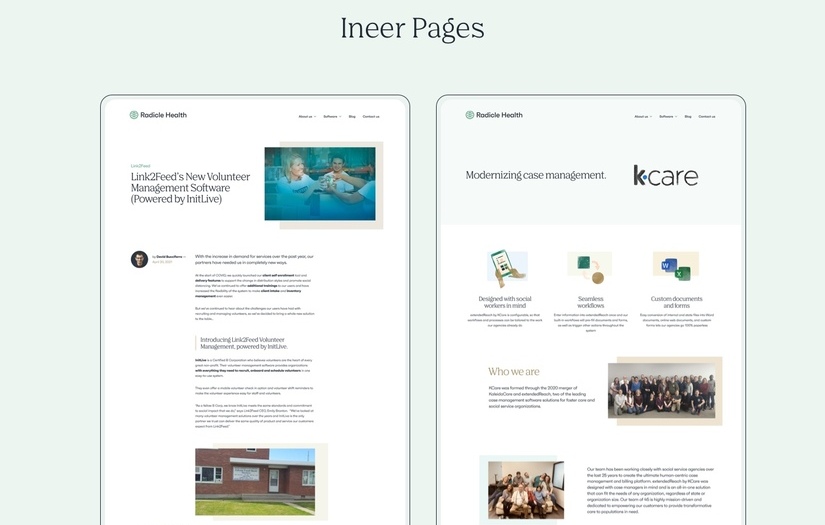Click the Link2Feed category label
The image size is (825, 525).
[140, 166]
